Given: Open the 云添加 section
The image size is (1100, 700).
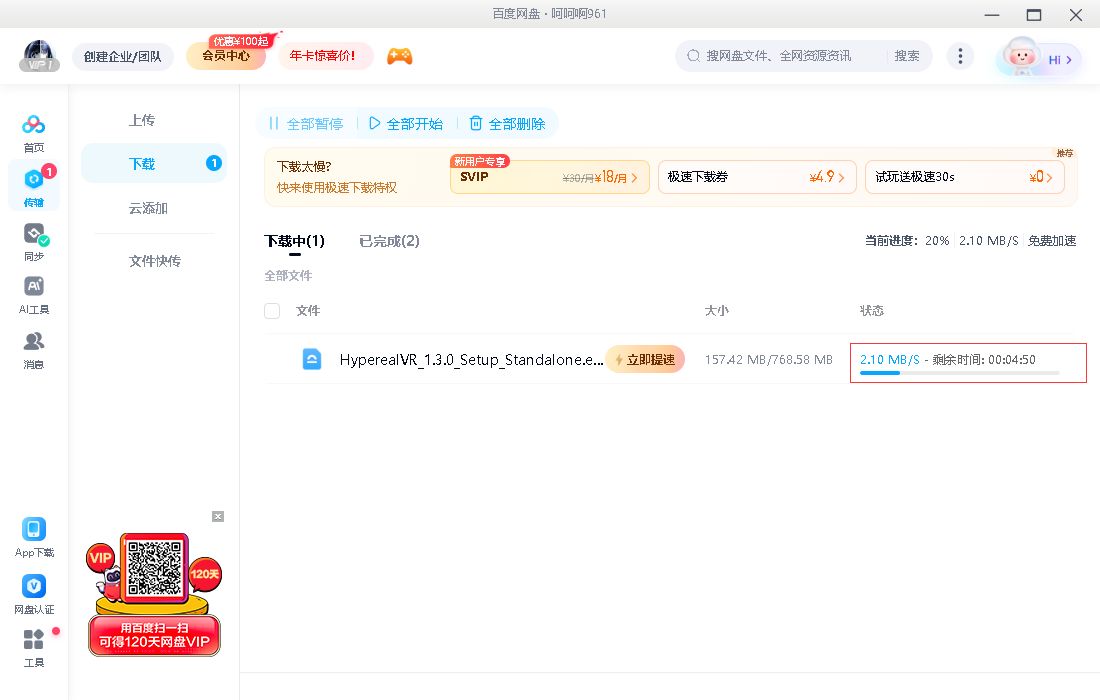Looking at the screenshot, I should point(148,208).
